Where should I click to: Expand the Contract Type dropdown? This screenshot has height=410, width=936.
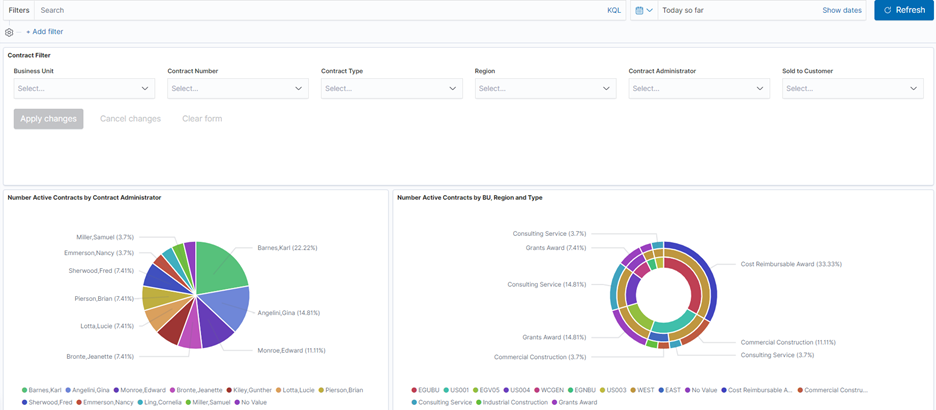pos(392,88)
